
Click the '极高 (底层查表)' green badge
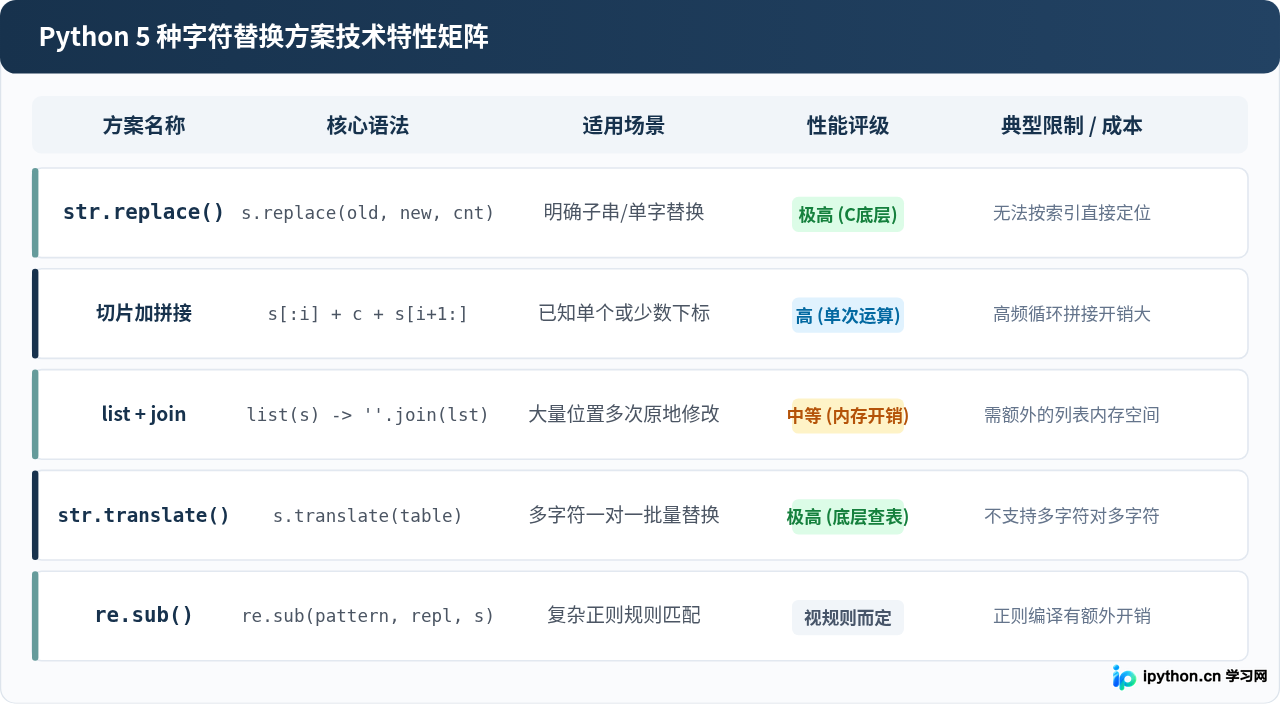848,517
